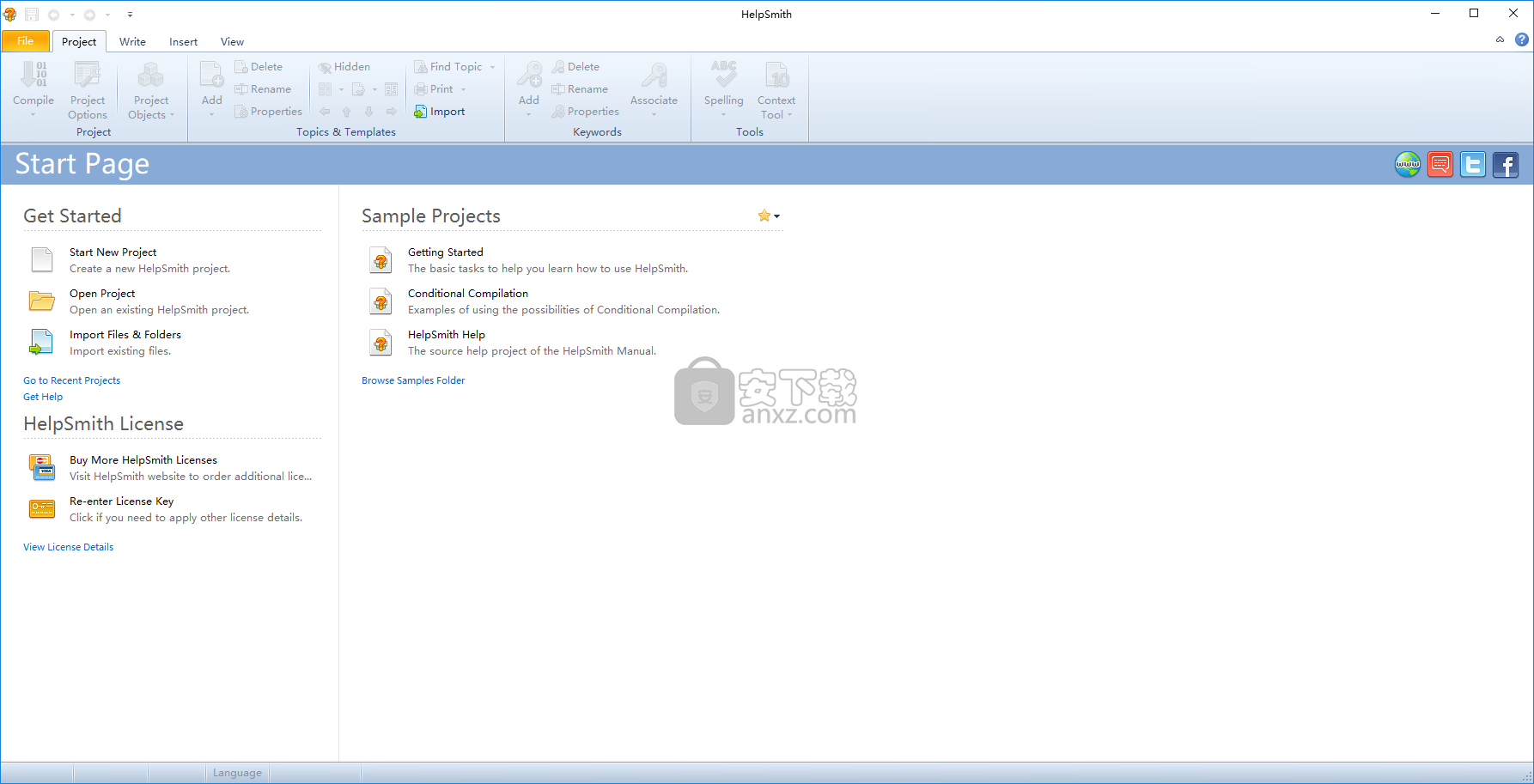The image size is (1534, 784).
Task: Open the Twitter icon on Start Page
Action: [1473, 164]
